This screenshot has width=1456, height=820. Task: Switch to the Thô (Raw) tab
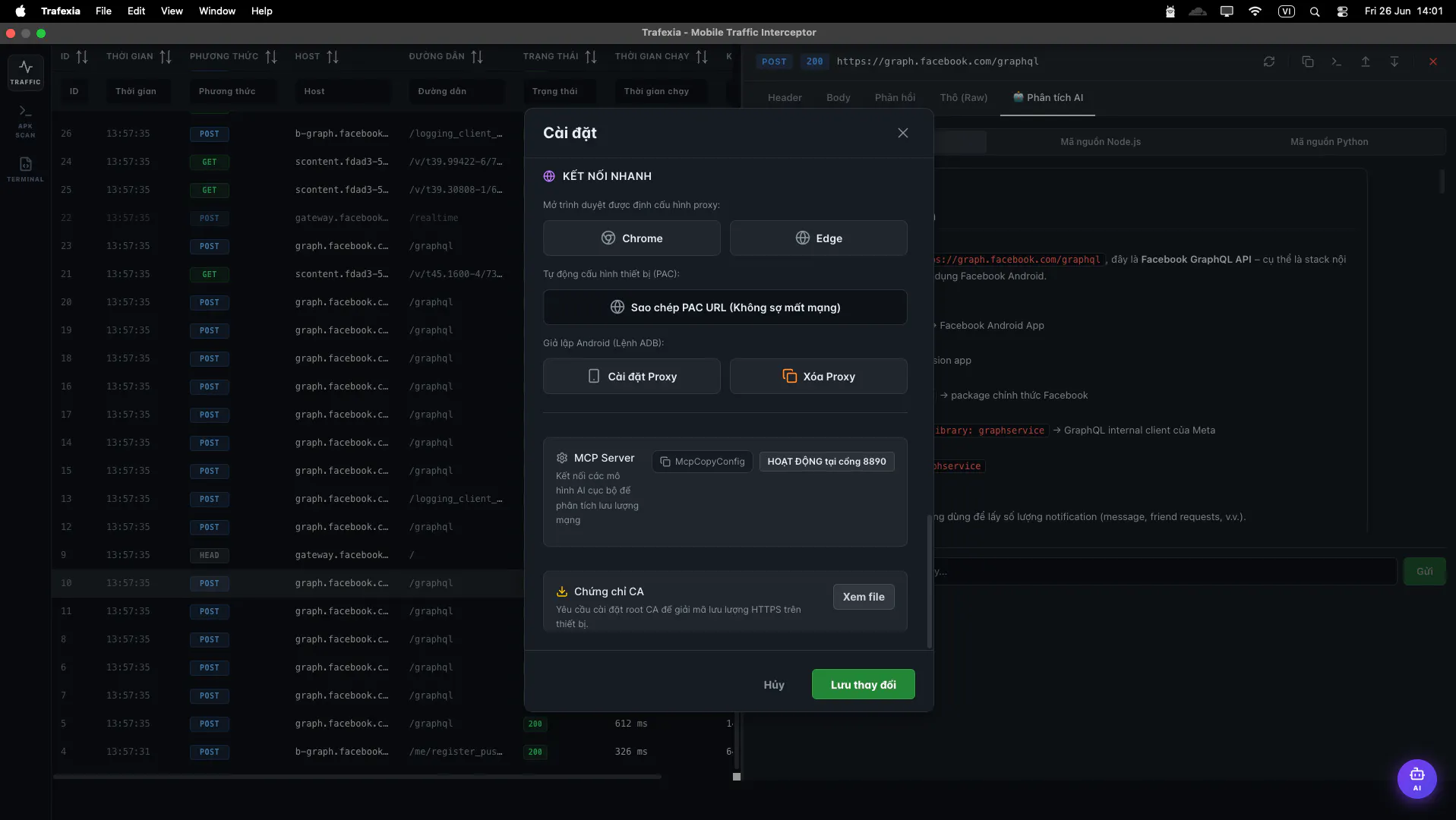963,98
